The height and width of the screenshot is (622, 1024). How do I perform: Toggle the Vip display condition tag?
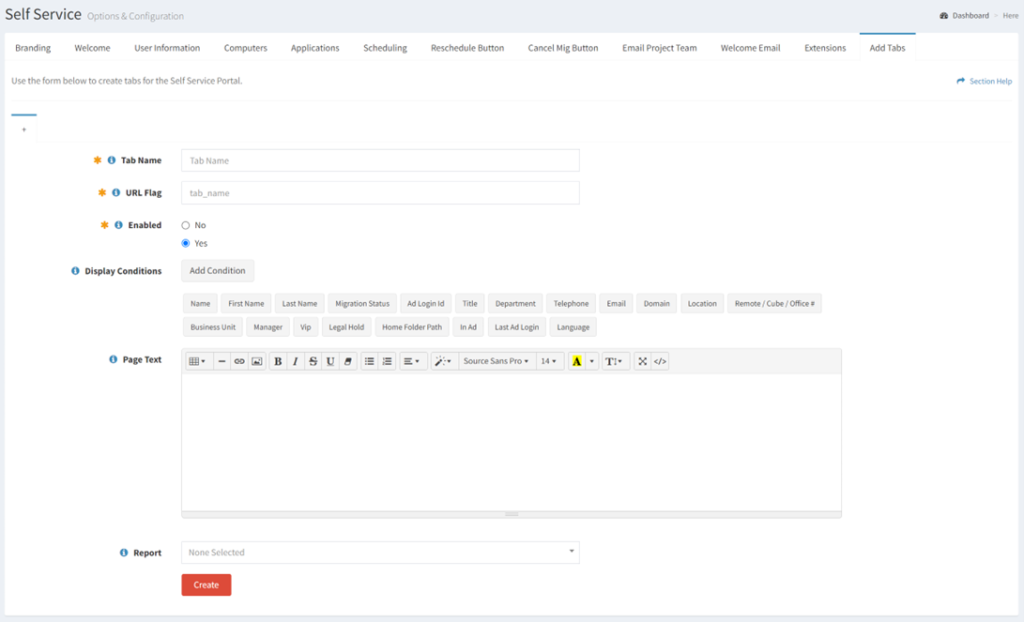[305, 326]
